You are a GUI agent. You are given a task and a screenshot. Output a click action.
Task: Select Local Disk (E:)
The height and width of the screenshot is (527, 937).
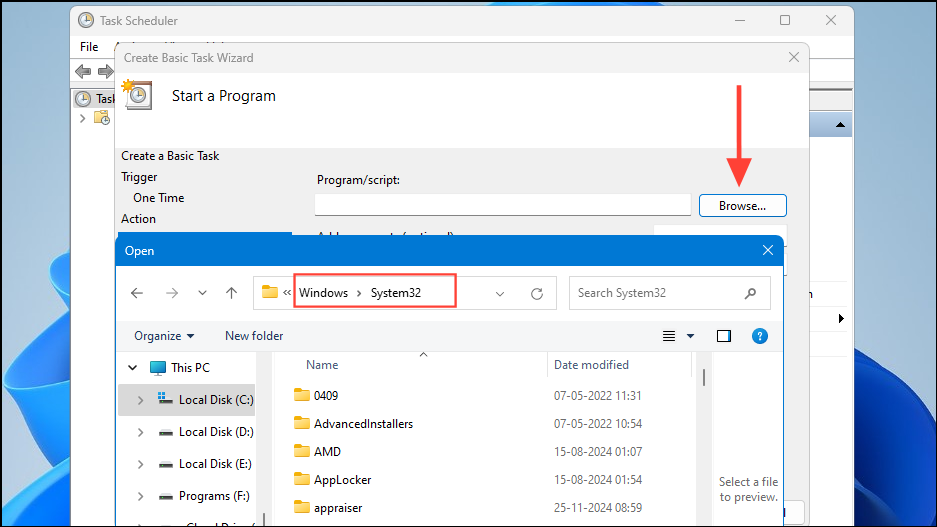205,464
